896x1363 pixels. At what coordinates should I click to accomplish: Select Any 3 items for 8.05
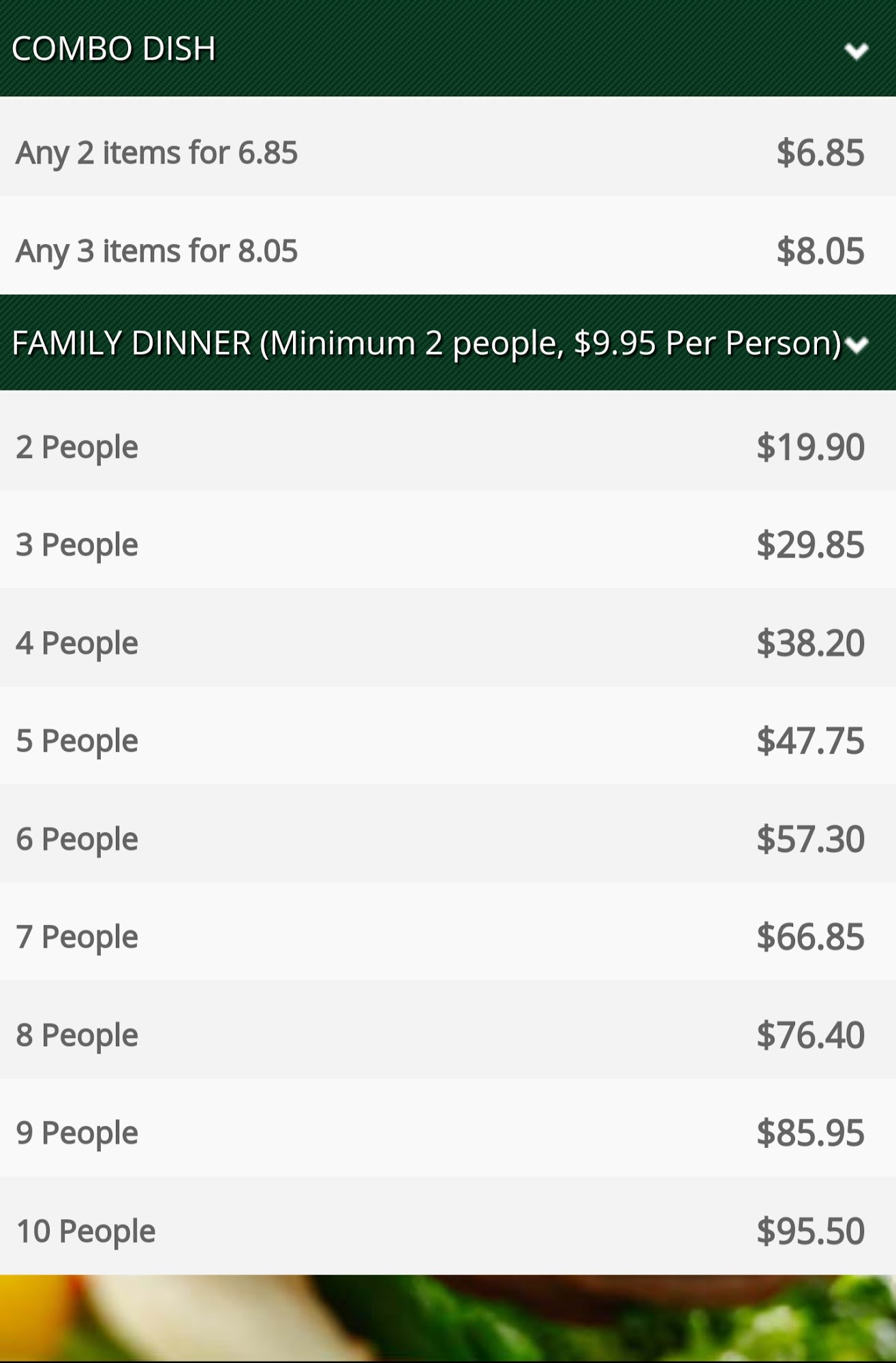pyautogui.click(x=157, y=250)
